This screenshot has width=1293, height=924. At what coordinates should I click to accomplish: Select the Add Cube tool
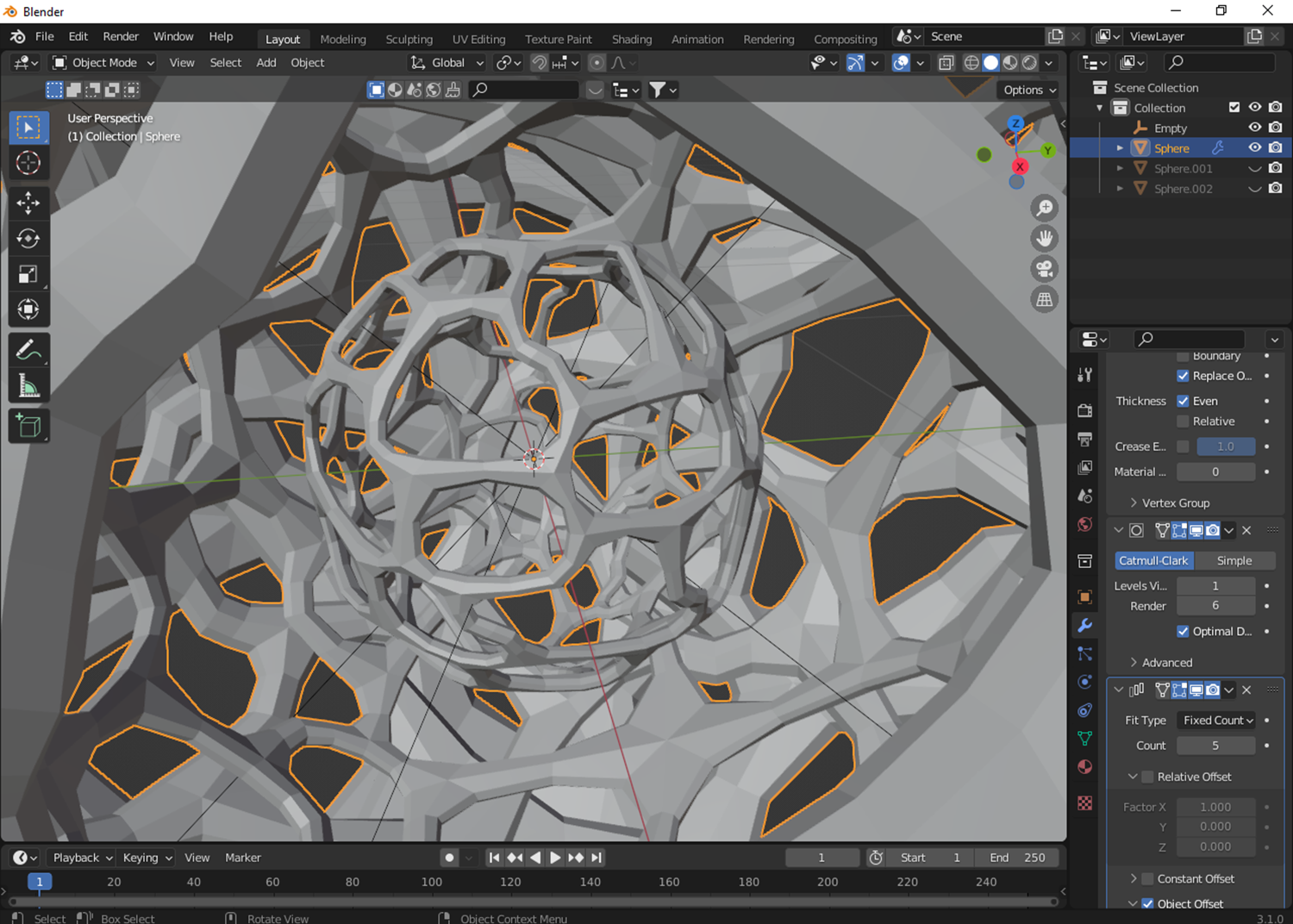coord(28,426)
